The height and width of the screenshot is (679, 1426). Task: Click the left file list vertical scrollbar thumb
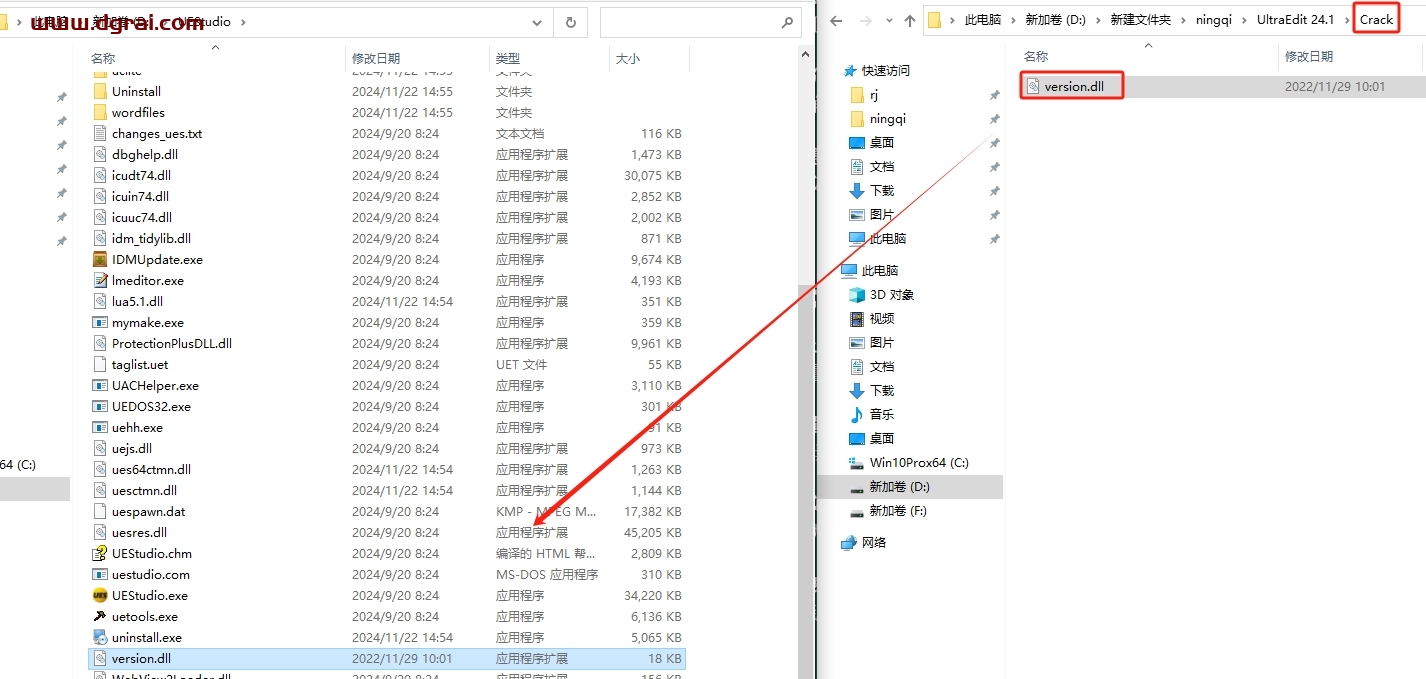click(x=806, y=480)
